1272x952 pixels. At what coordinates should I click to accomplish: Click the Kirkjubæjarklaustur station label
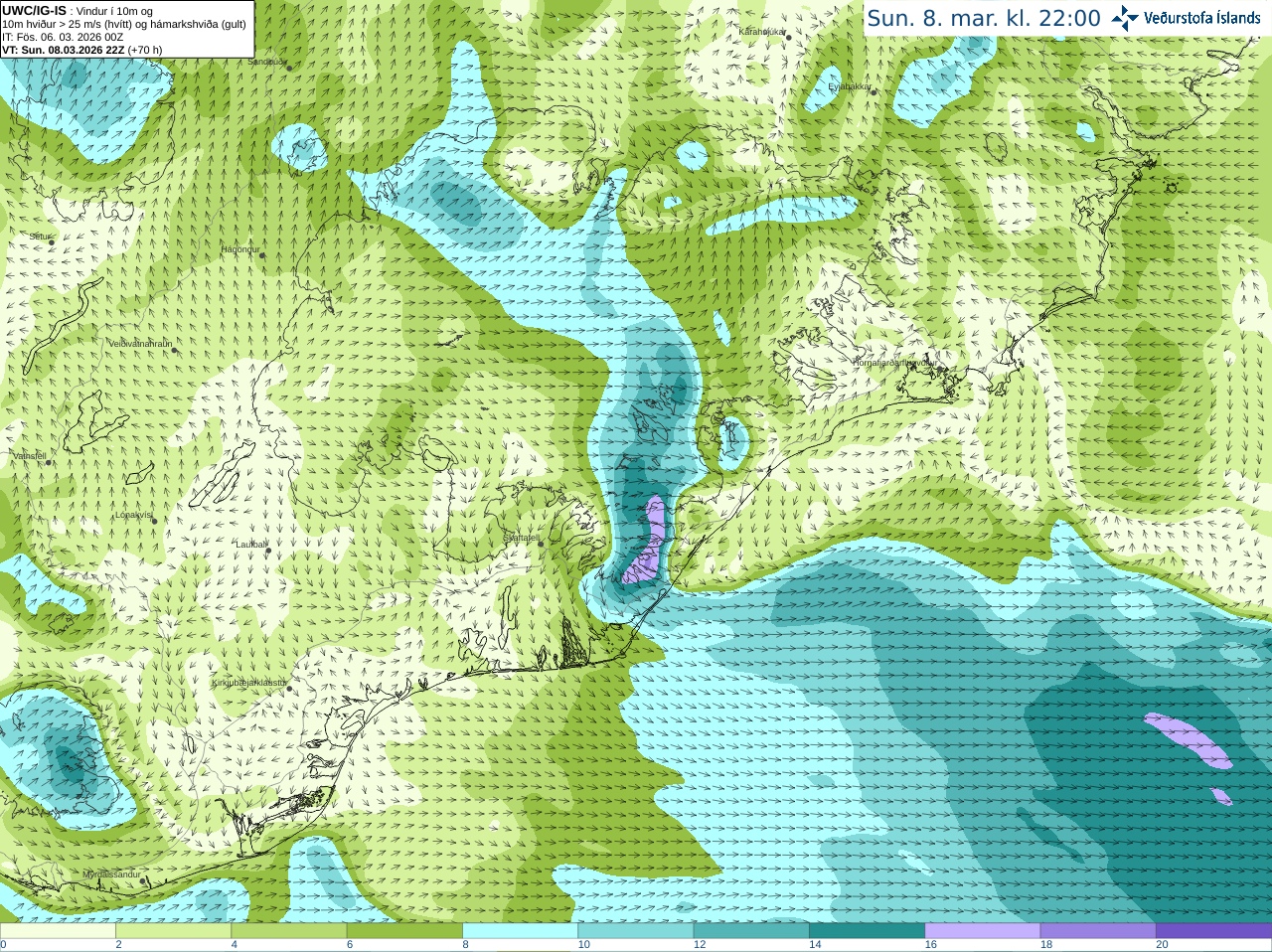coord(249,683)
